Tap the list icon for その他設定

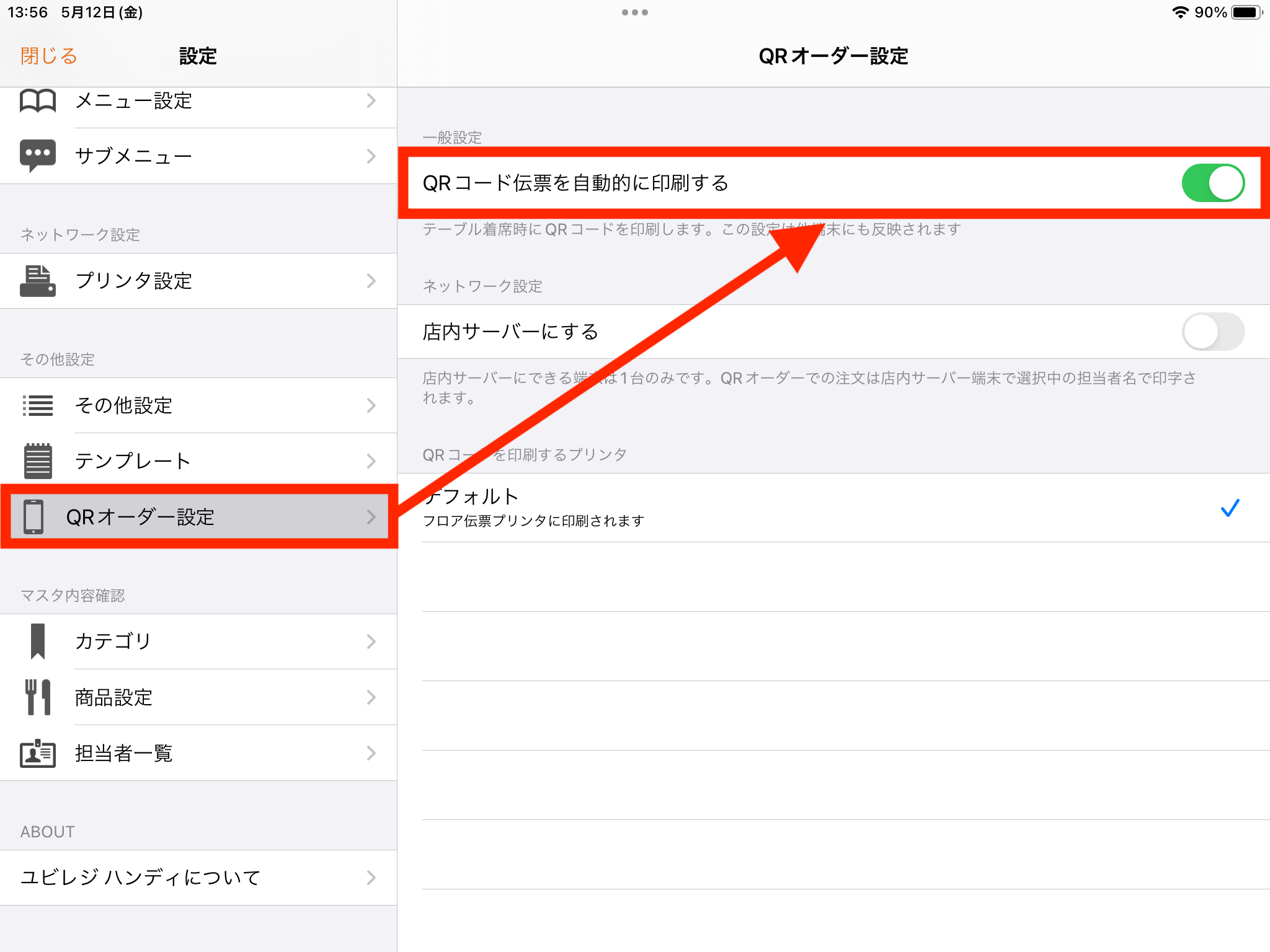[x=38, y=405]
